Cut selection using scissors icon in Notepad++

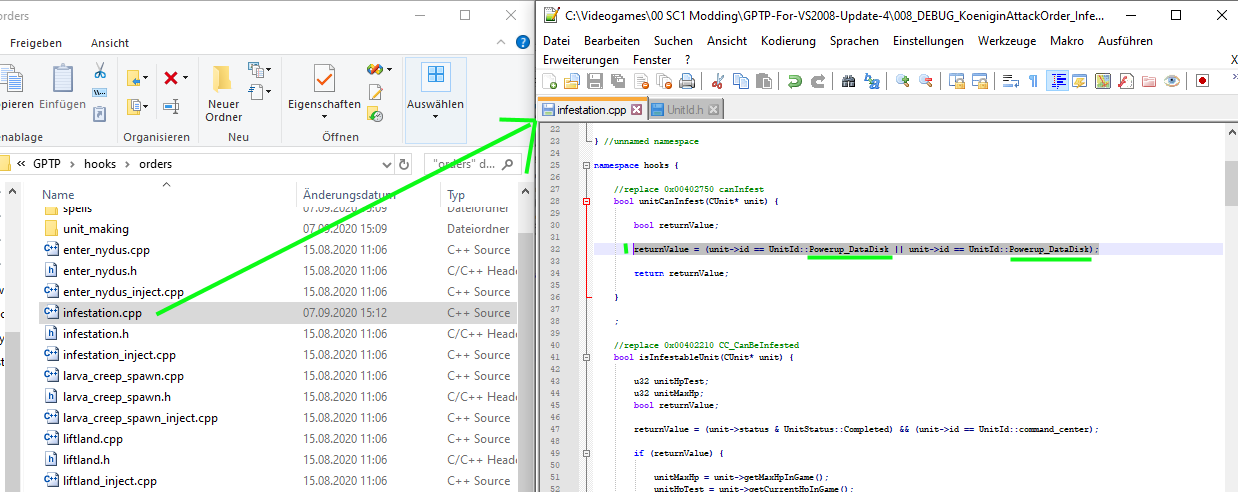click(717, 81)
